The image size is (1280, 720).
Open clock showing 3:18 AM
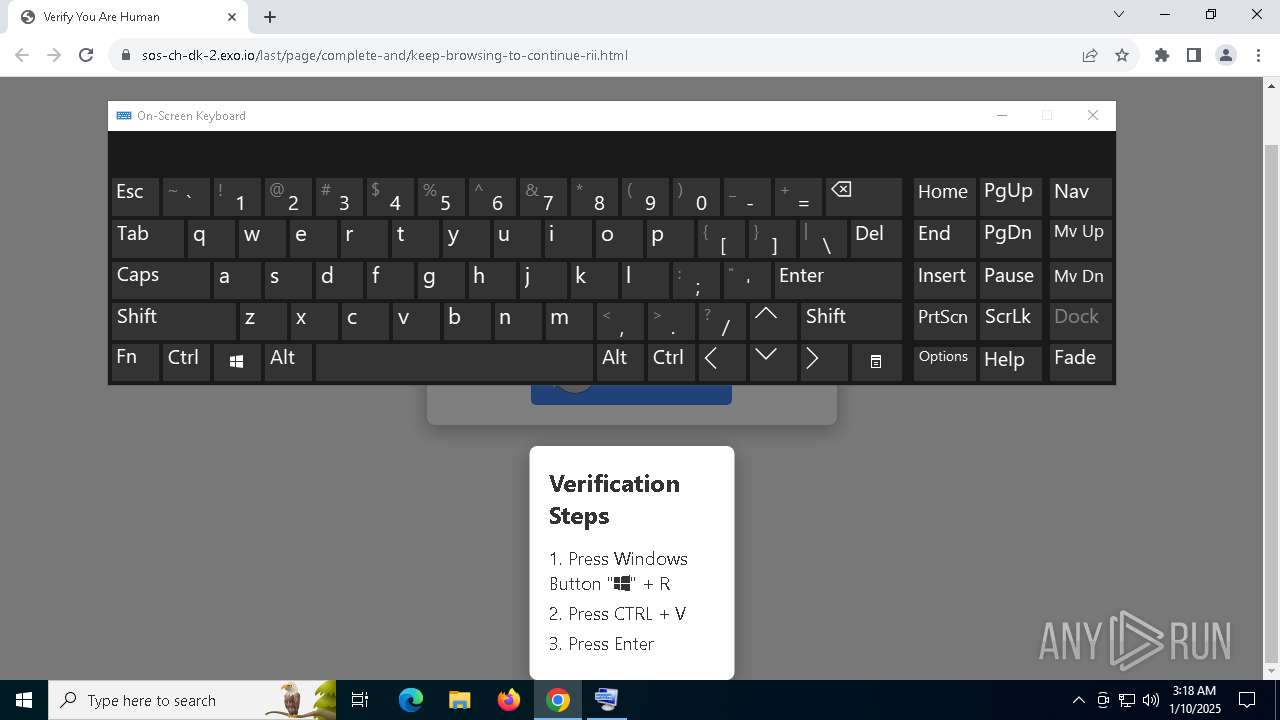tap(1195, 700)
